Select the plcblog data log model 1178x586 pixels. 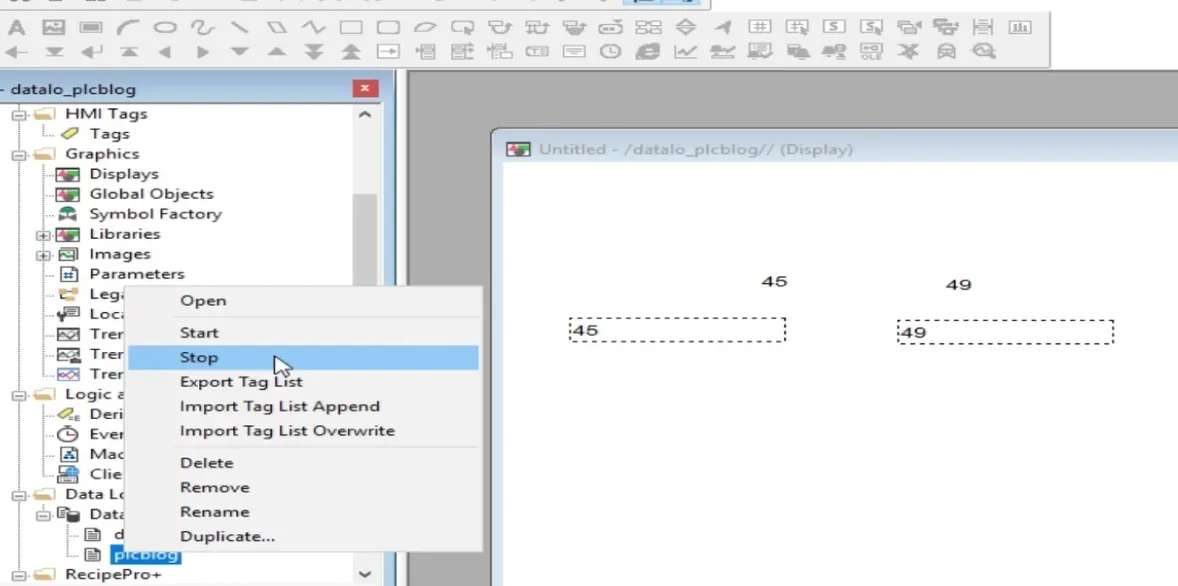146,555
